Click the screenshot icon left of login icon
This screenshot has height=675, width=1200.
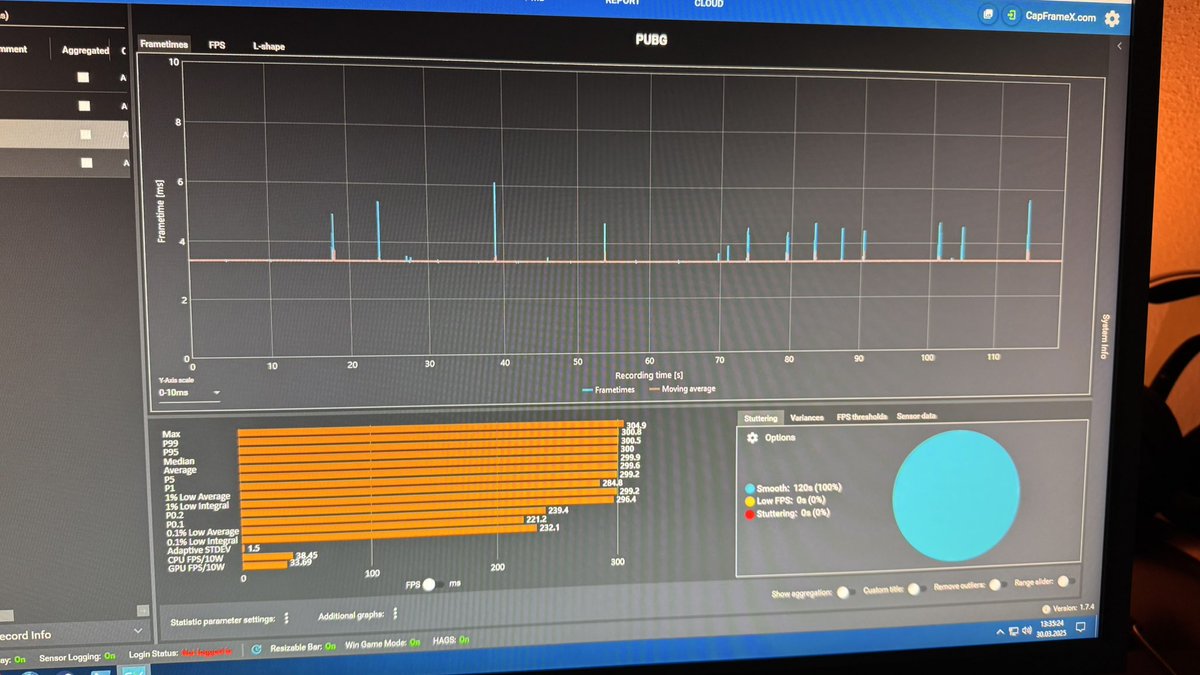click(988, 15)
